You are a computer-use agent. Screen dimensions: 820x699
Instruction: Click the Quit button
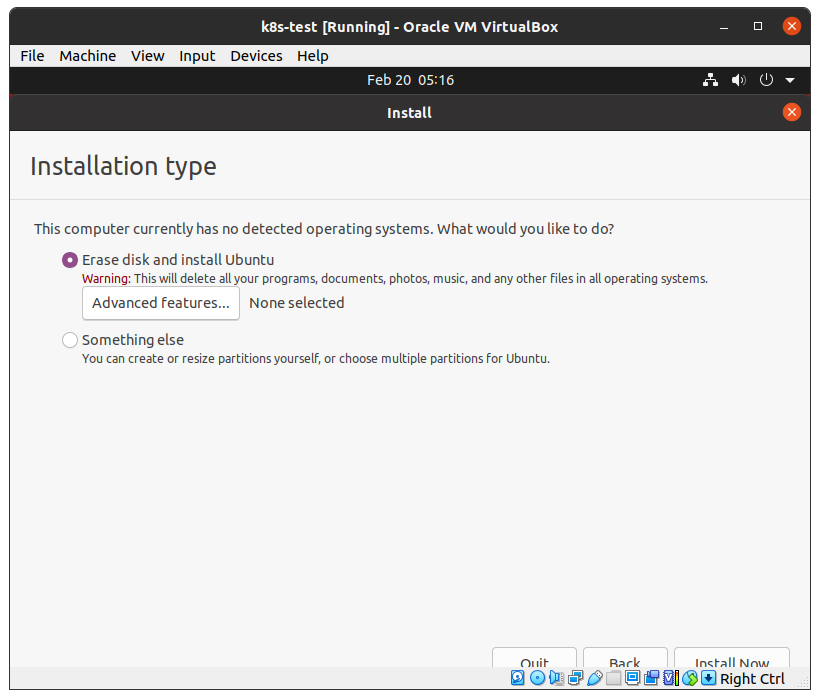click(534, 658)
